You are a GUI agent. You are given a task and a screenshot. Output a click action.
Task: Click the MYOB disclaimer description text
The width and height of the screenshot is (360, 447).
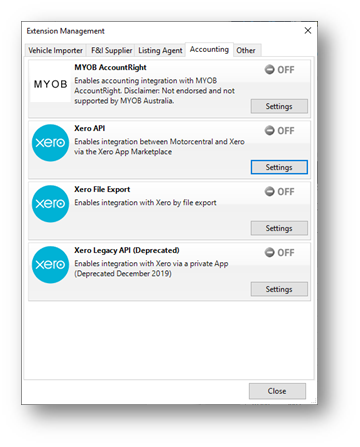click(x=154, y=91)
